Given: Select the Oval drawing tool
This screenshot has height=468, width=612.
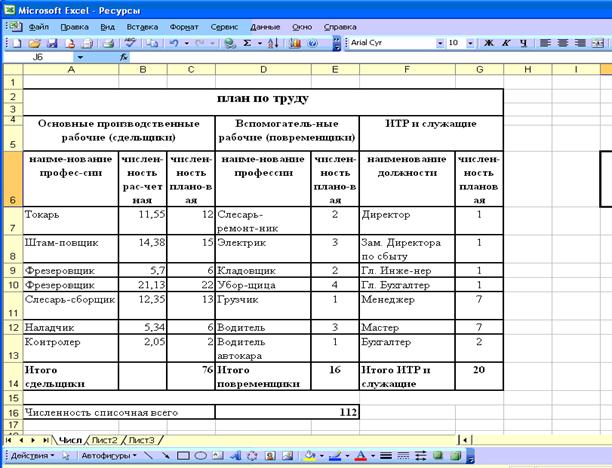Looking at the screenshot, I should 201,456.
